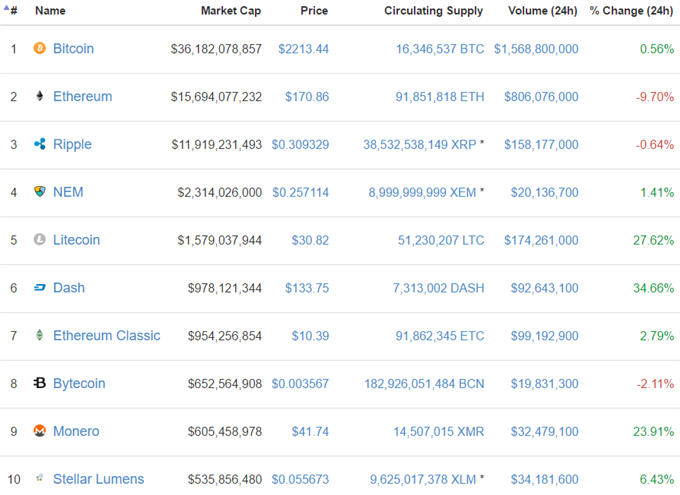Click Ethereum Classic volume $99,192,900
Image resolution: width=680 pixels, height=495 pixels.
coord(544,336)
